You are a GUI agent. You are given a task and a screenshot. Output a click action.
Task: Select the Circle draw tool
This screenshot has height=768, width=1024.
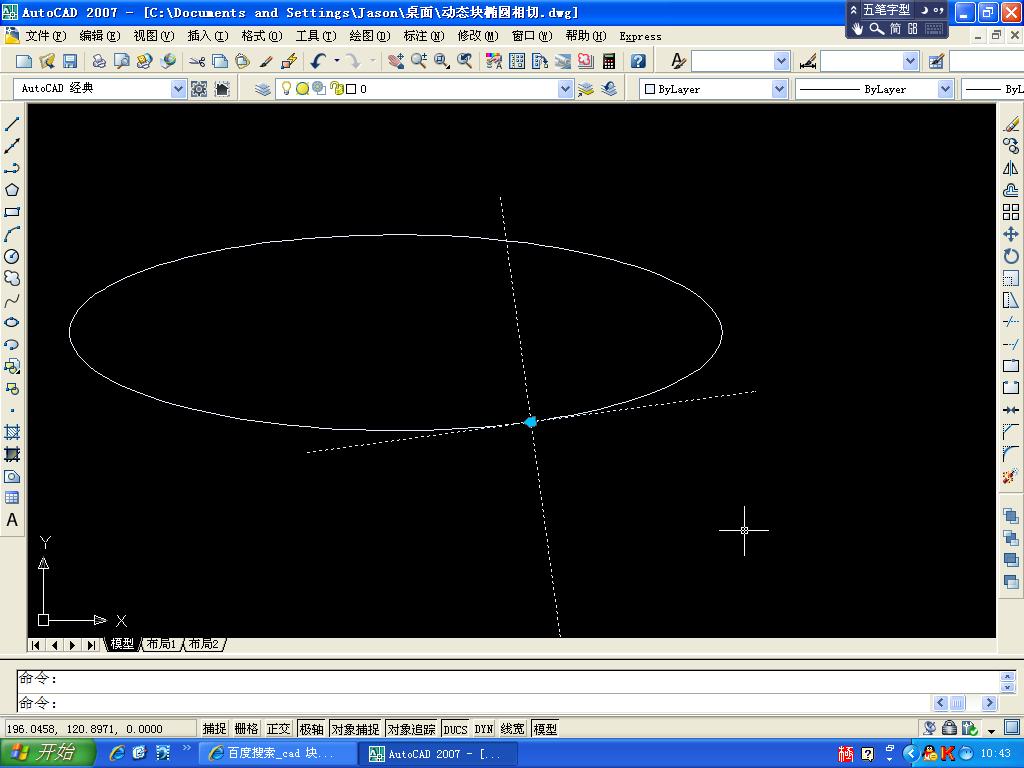coord(12,256)
